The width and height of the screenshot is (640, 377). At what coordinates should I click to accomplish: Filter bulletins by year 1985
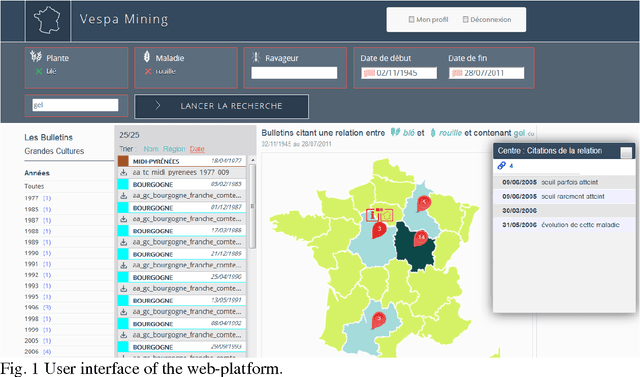tap(38, 209)
